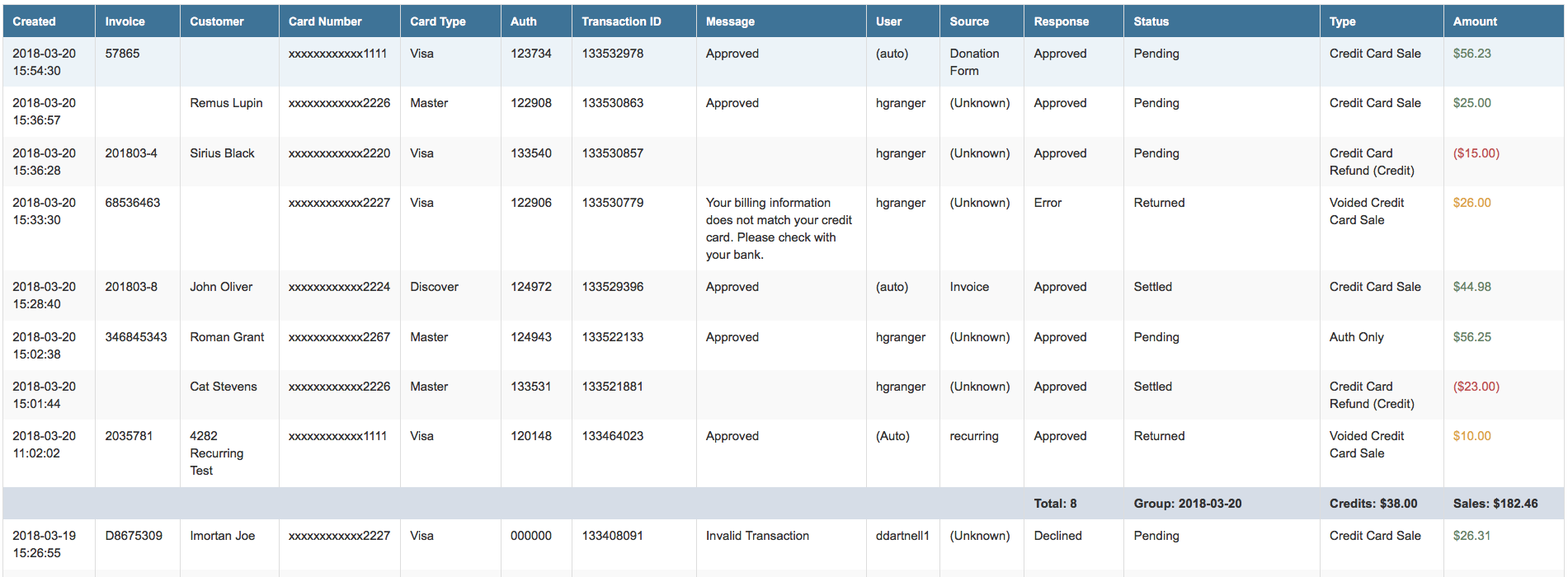Sort by the Card Number header

click(325, 21)
